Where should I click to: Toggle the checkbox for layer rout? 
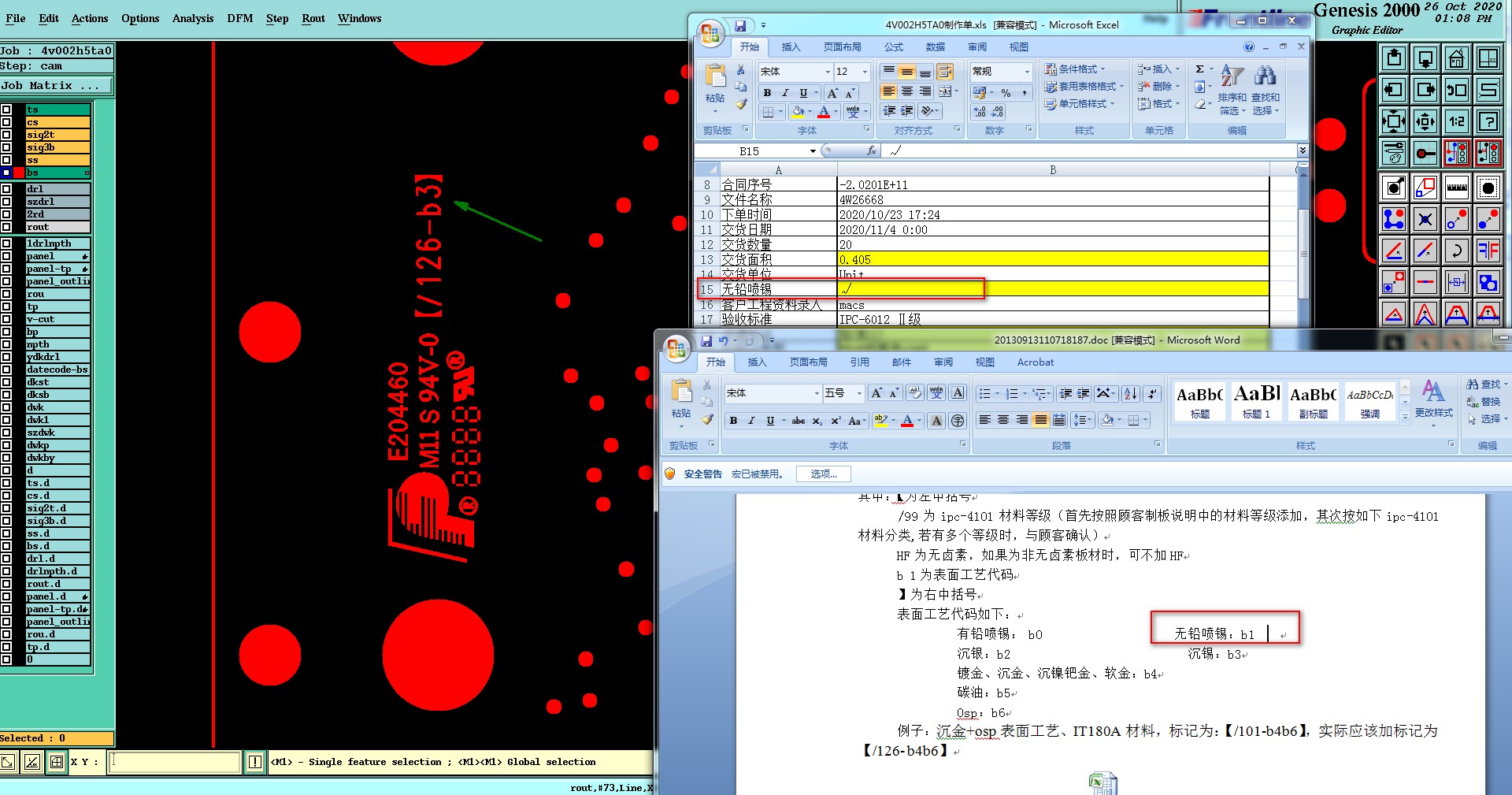pos(6,227)
